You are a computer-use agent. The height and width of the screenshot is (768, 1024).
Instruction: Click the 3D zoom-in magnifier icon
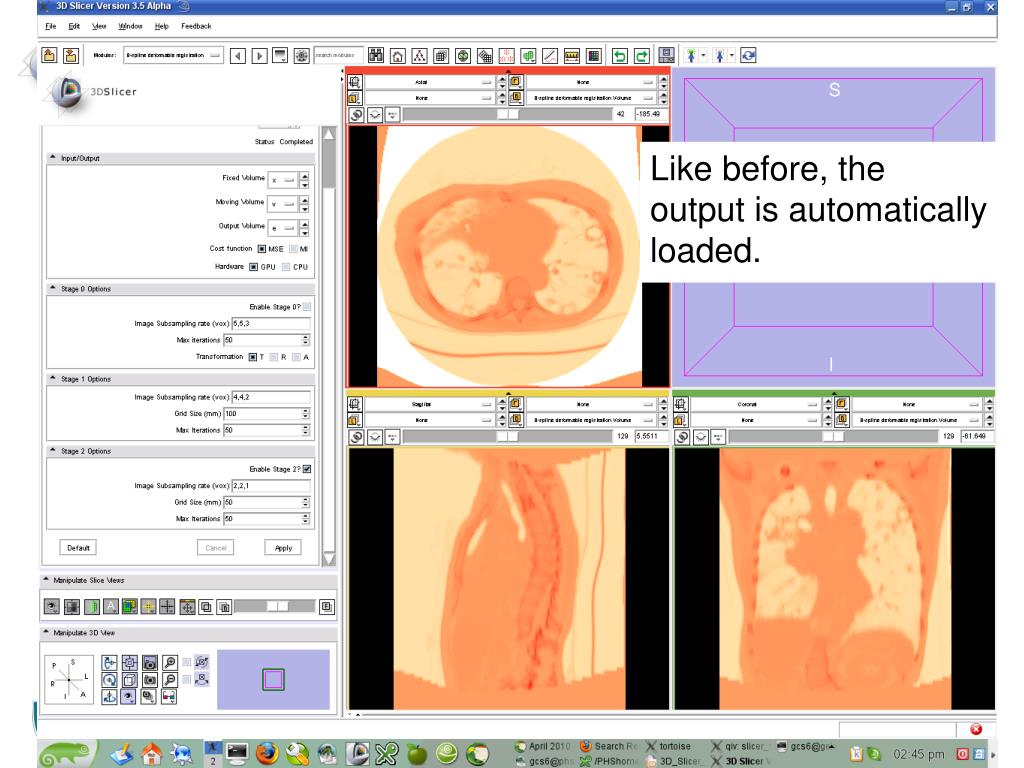coord(170,663)
